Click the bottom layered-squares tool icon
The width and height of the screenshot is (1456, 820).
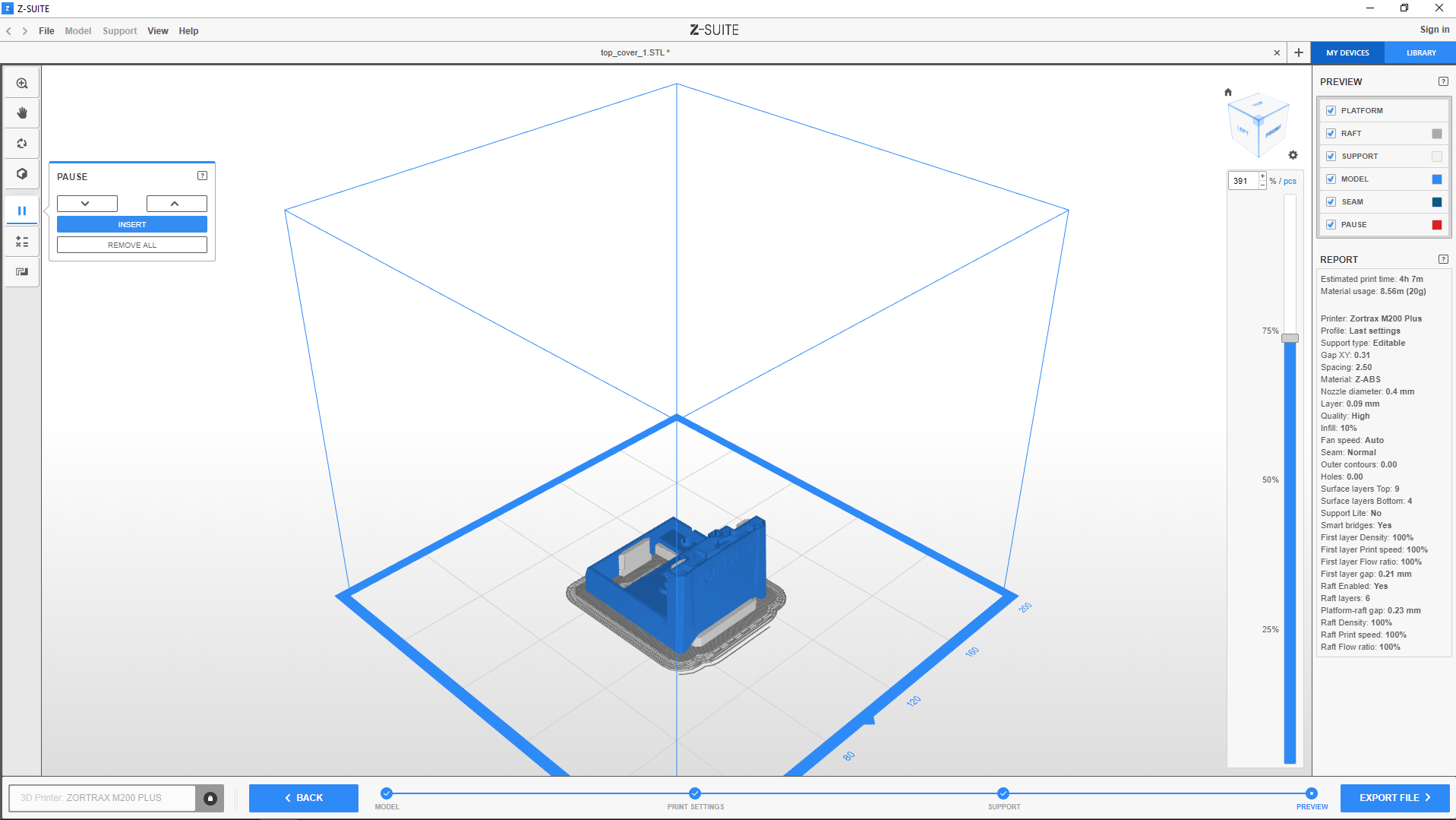point(22,271)
